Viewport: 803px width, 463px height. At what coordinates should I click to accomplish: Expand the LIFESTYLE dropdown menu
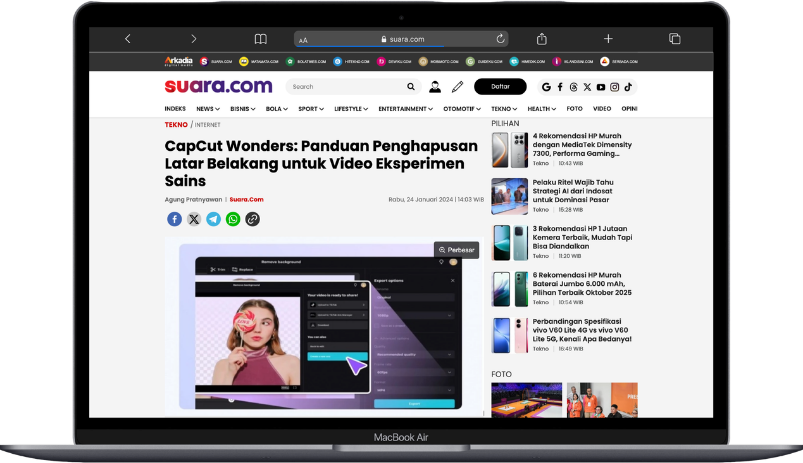click(351, 109)
